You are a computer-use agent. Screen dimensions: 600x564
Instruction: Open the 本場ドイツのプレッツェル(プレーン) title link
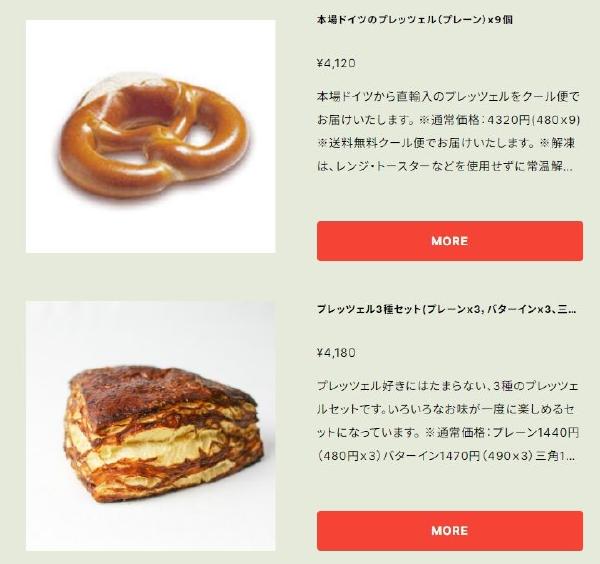click(x=414, y=20)
